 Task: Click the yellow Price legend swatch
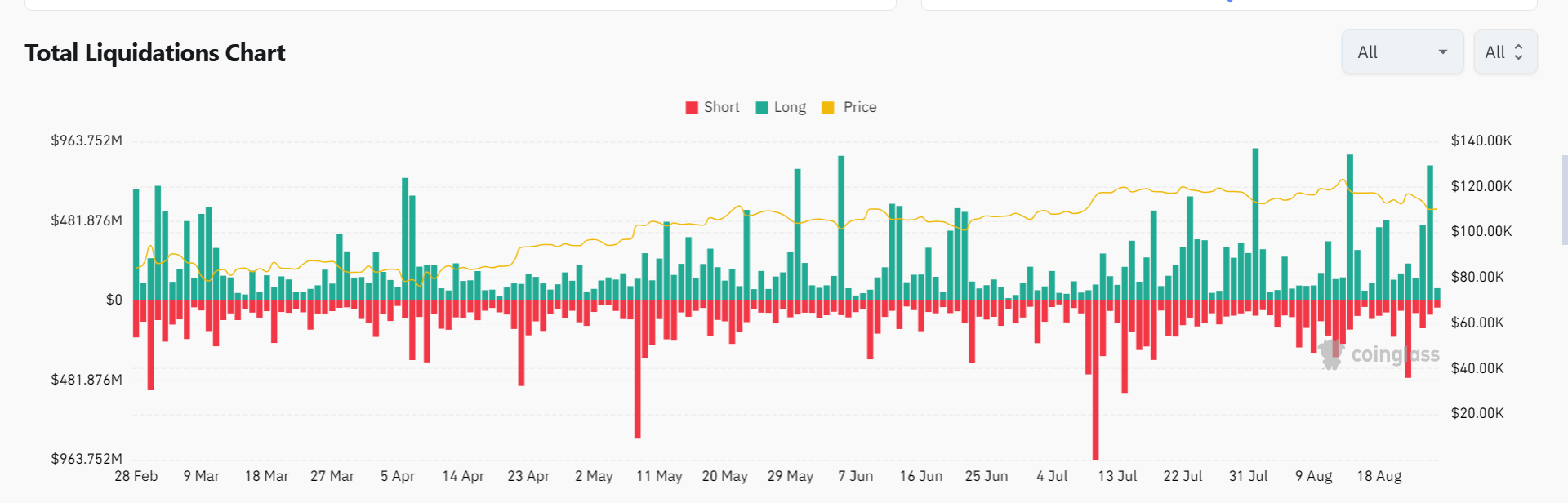pyautogui.click(x=828, y=108)
